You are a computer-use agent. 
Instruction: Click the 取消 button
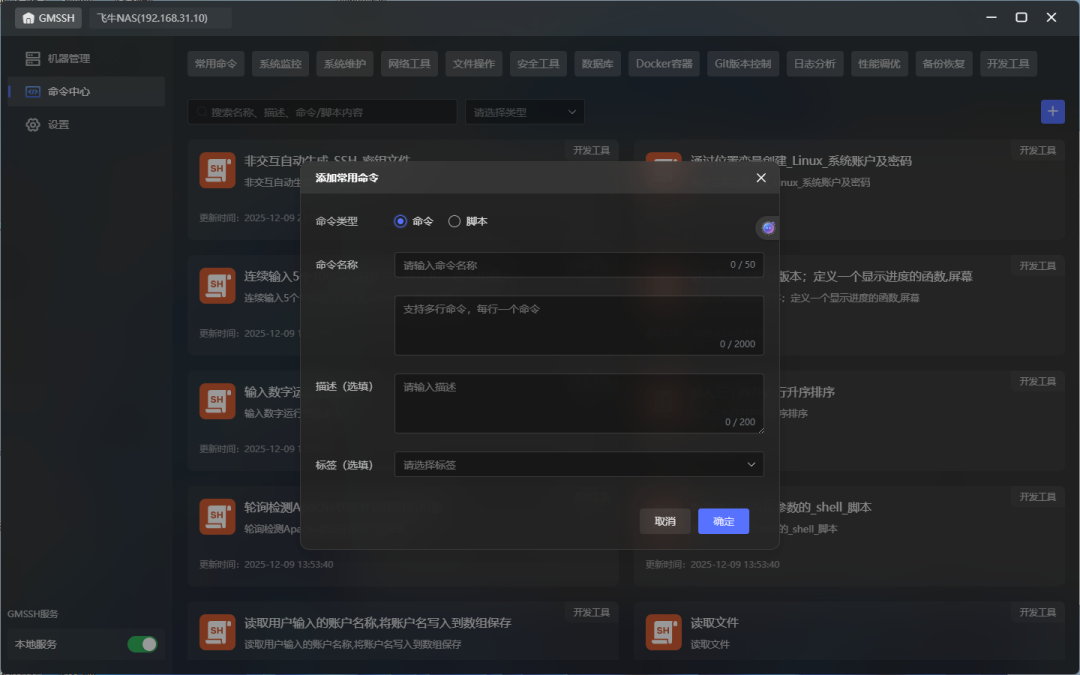tap(665, 521)
